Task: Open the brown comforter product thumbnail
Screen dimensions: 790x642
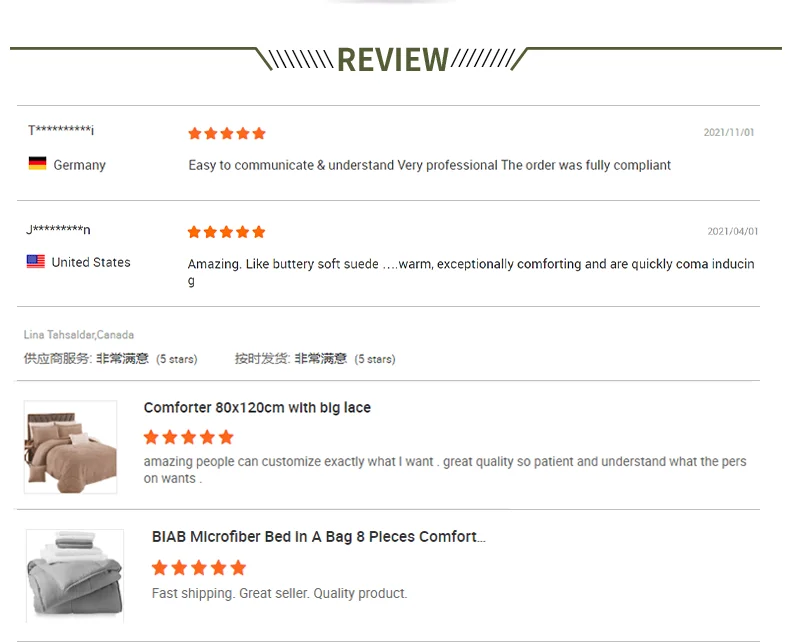Action: click(70, 447)
